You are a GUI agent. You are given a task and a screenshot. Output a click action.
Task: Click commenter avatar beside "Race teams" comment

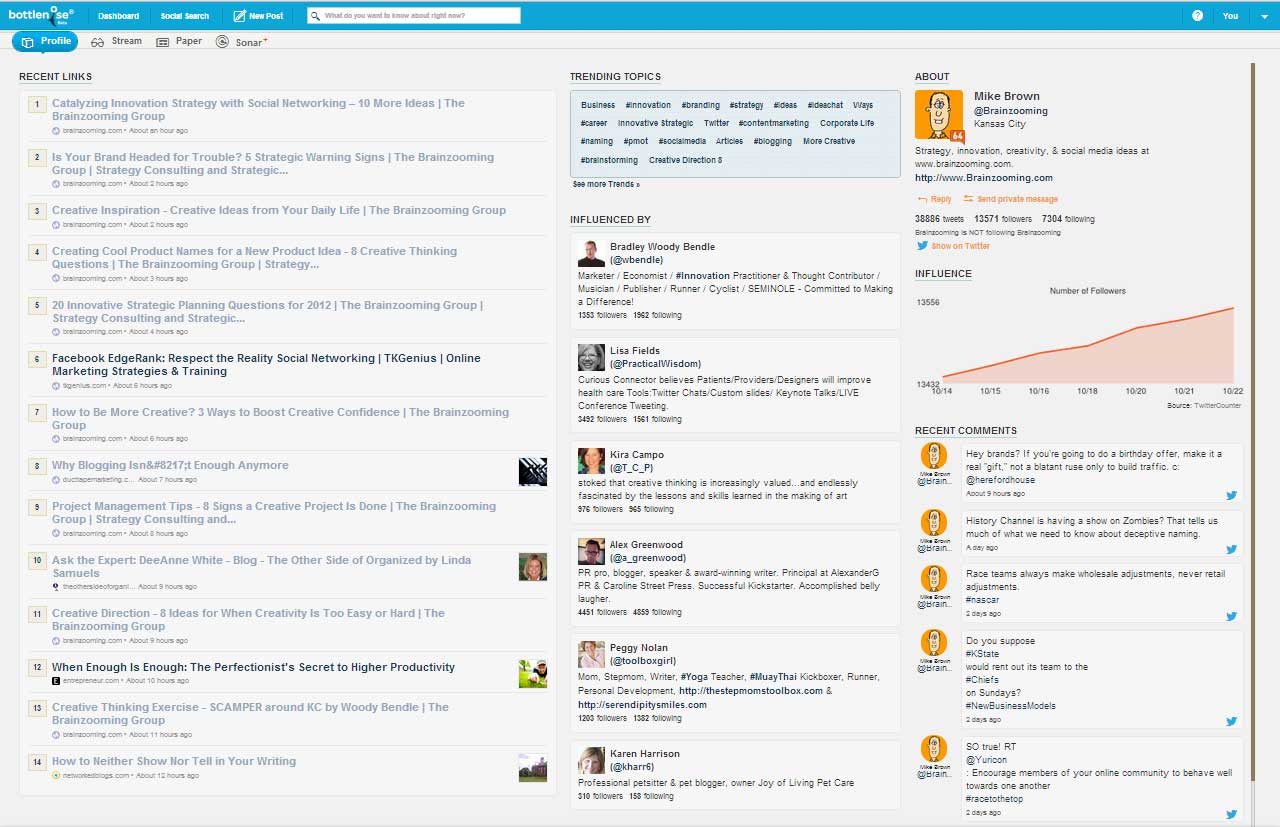click(x=934, y=579)
